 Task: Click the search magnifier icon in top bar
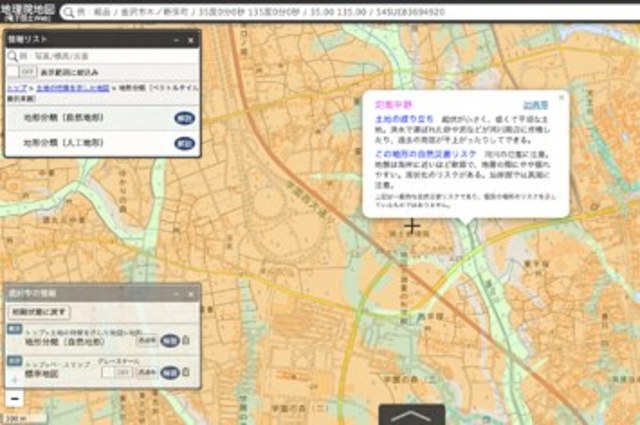67,12
